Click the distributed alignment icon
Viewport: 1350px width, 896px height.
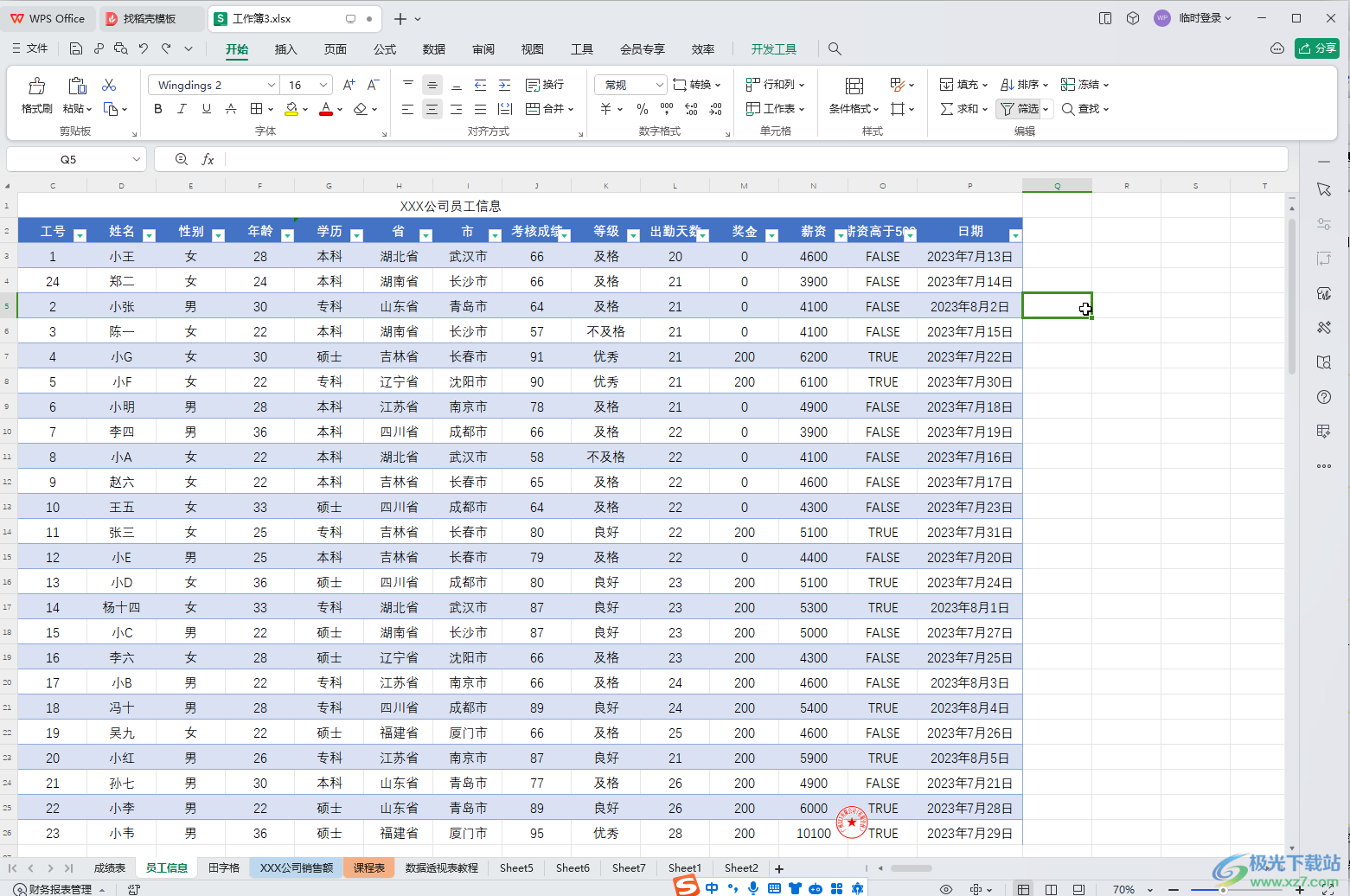505,109
